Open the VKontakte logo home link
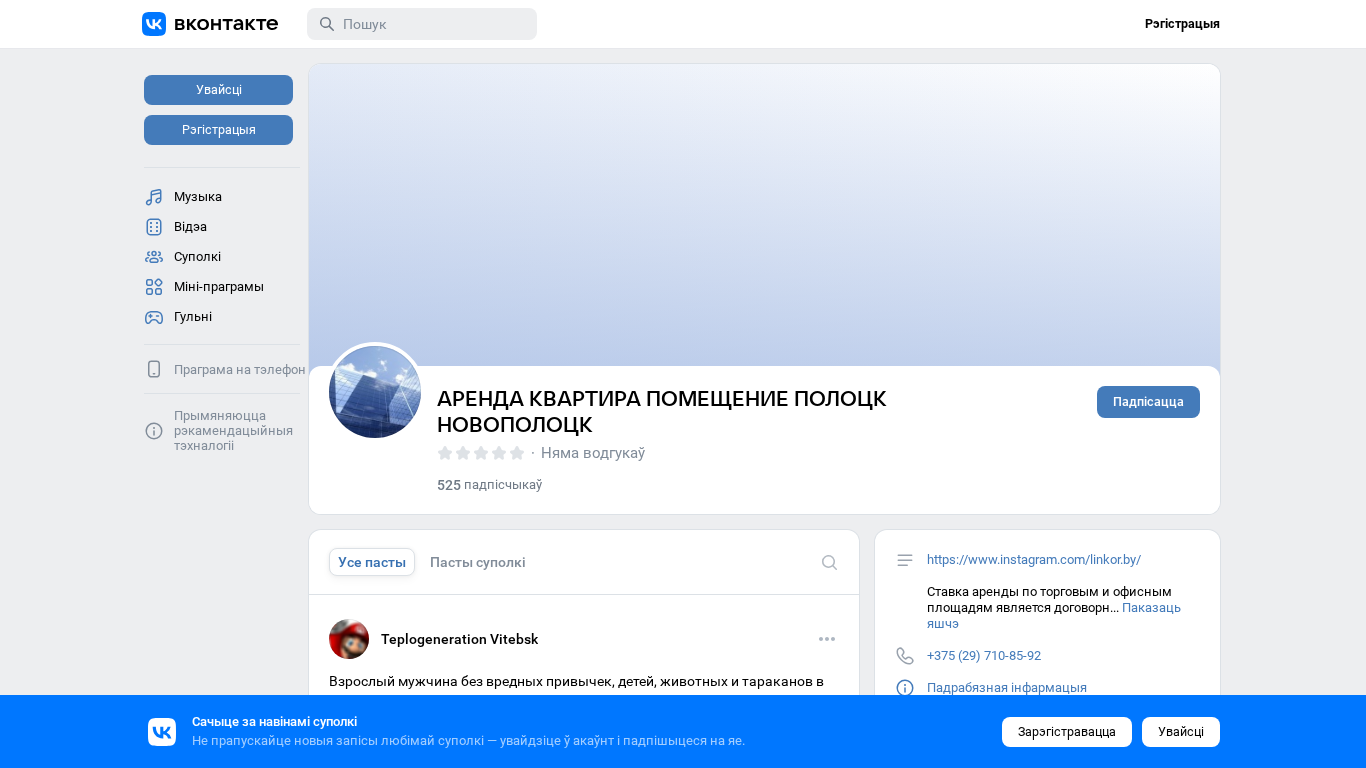The height and width of the screenshot is (768, 1366). [210, 24]
